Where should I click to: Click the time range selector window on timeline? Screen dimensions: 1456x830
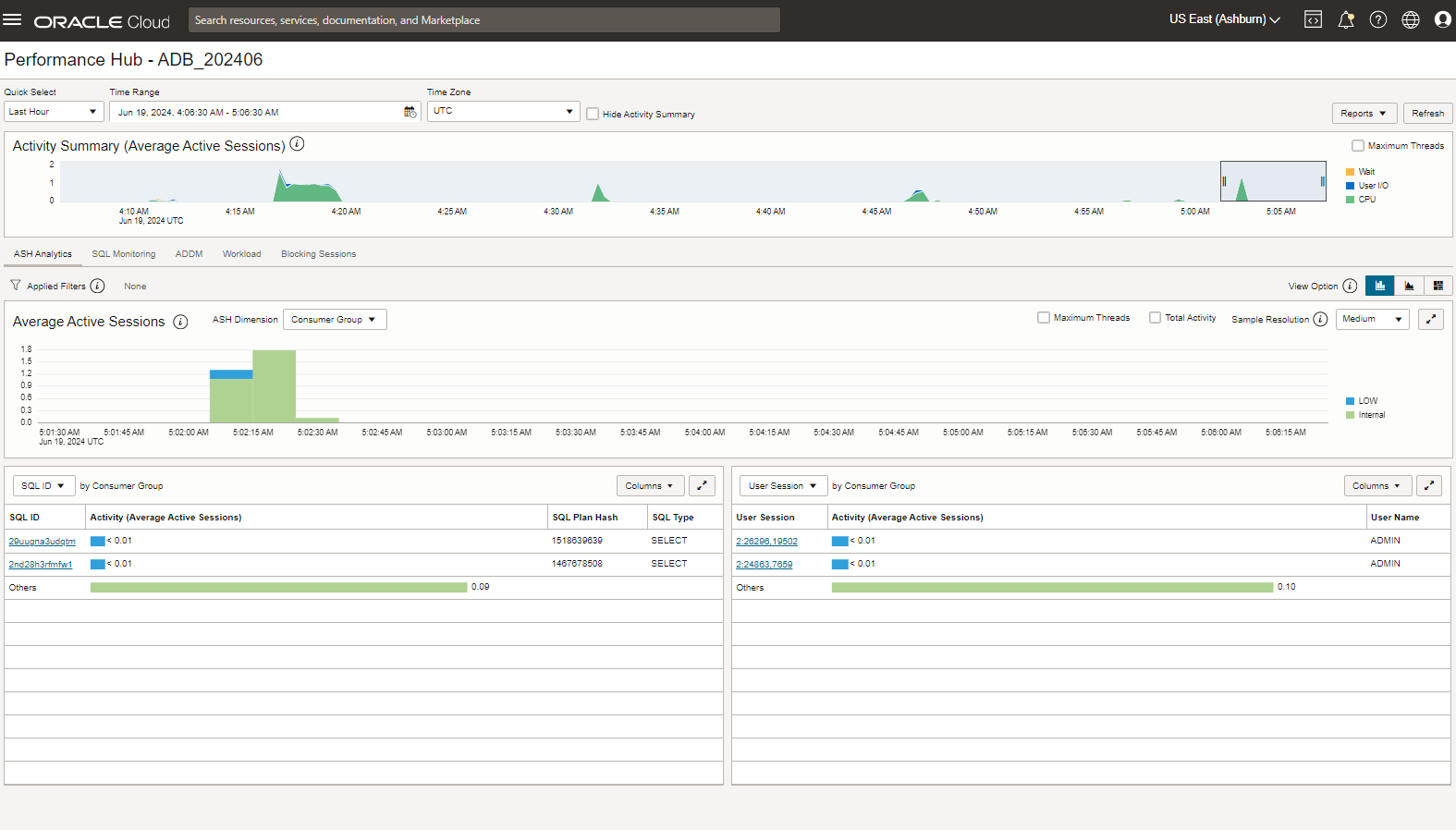point(1273,181)
